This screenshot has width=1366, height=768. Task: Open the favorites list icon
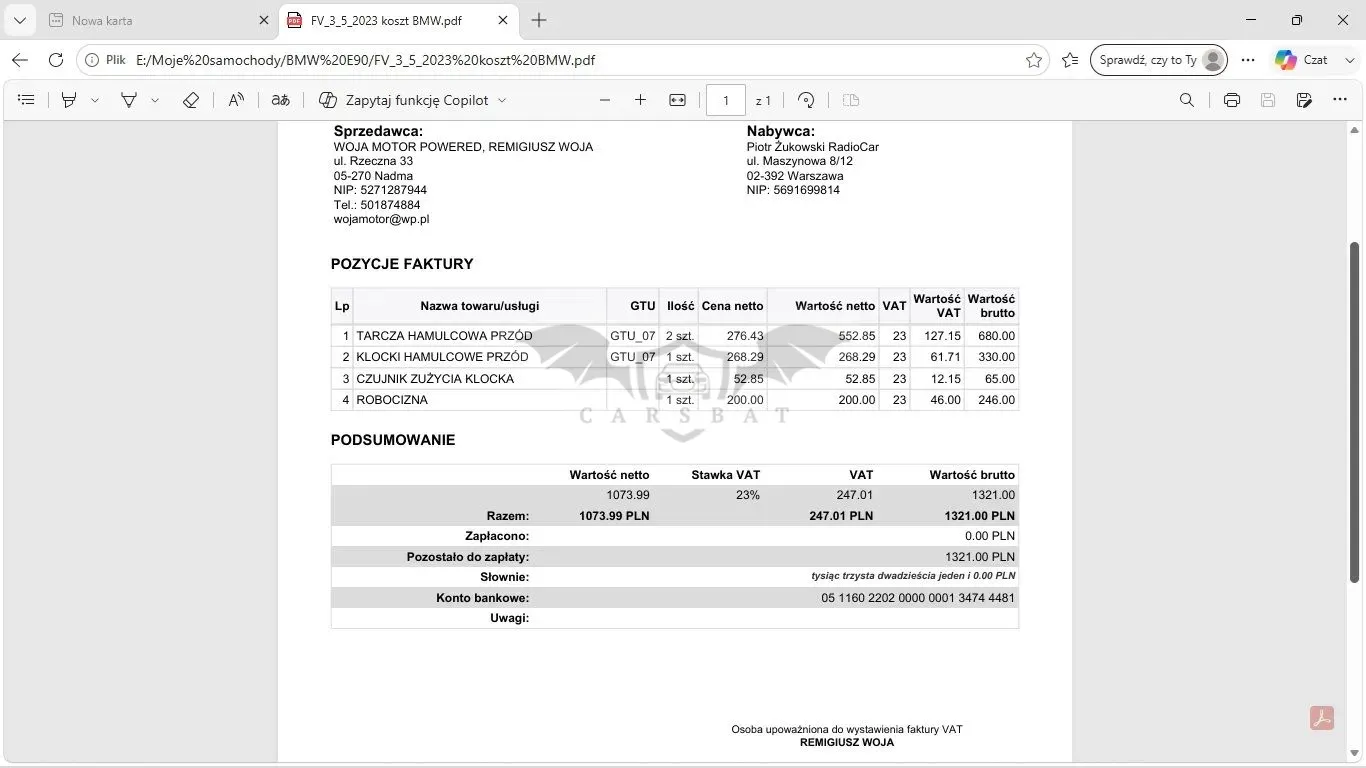tap(1070, 60)
